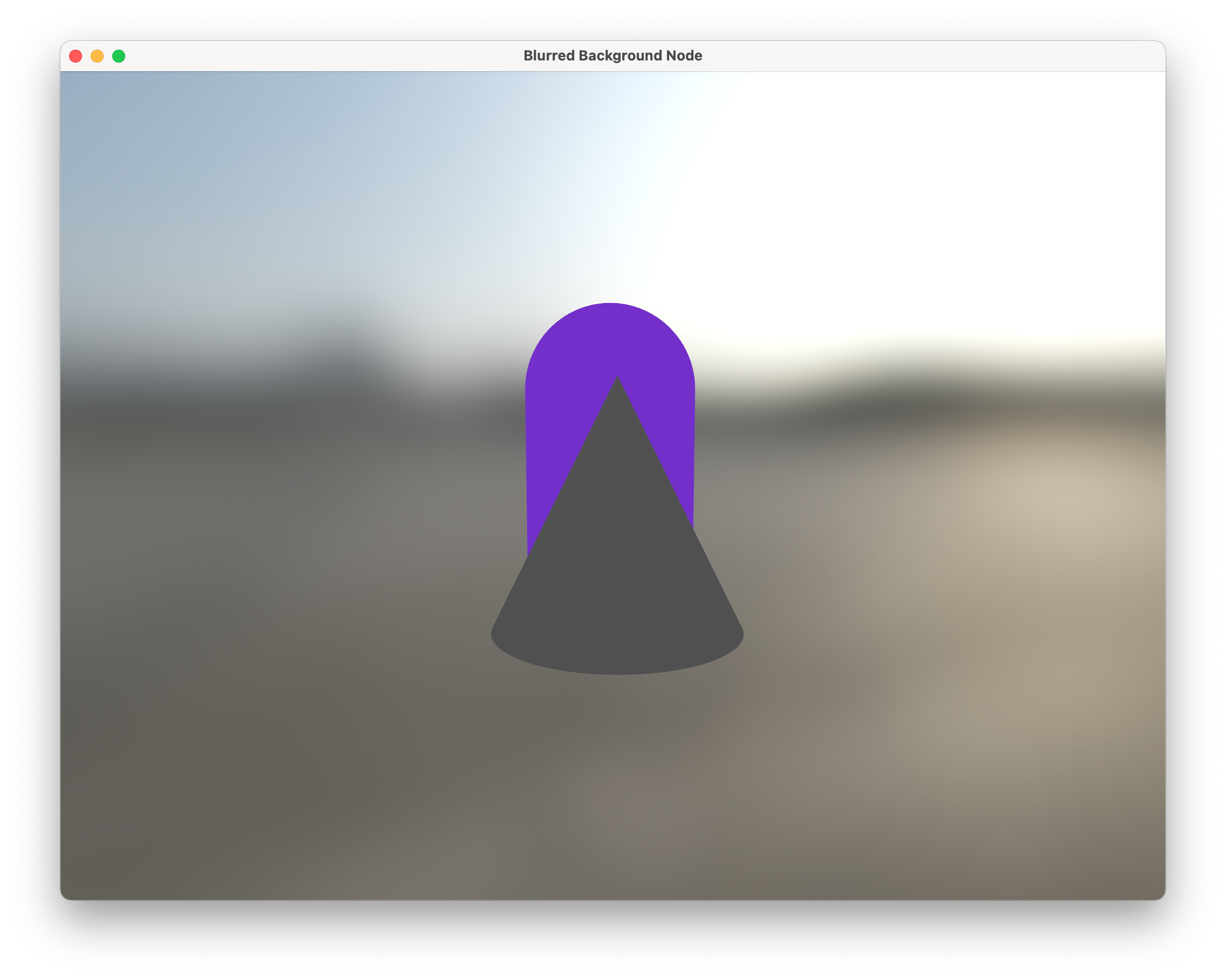Click the pointed tip of the cone
The height and width of the screenshot is (980, 1226).
617,379
